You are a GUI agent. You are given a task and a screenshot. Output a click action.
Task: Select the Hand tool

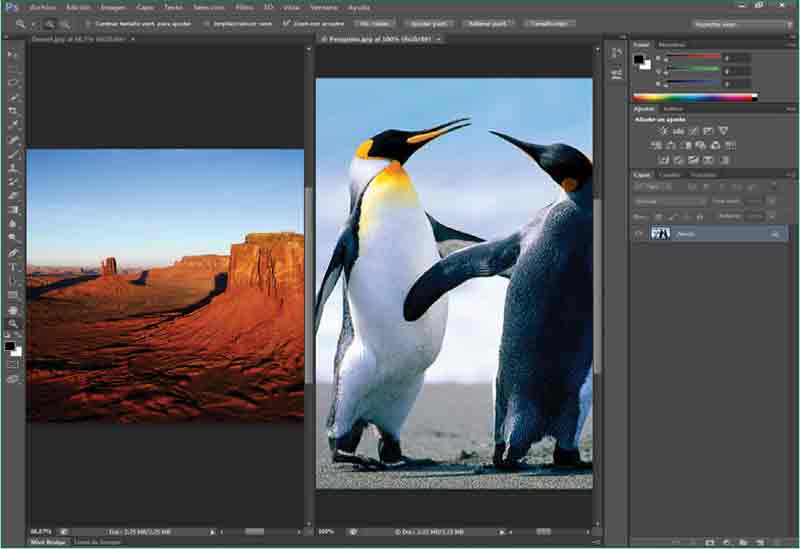pos(13,309)
